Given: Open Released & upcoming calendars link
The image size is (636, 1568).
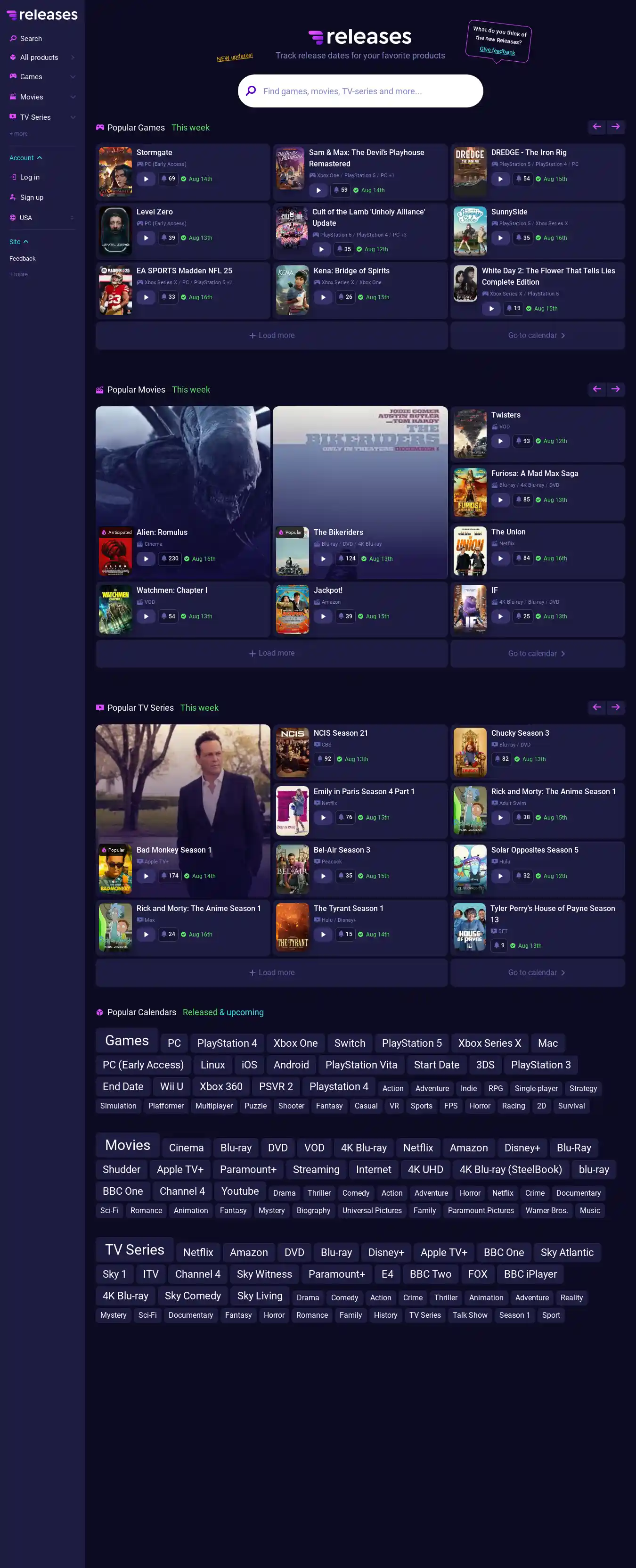Looking at the screenshot, I should (x=223, y=1012).
